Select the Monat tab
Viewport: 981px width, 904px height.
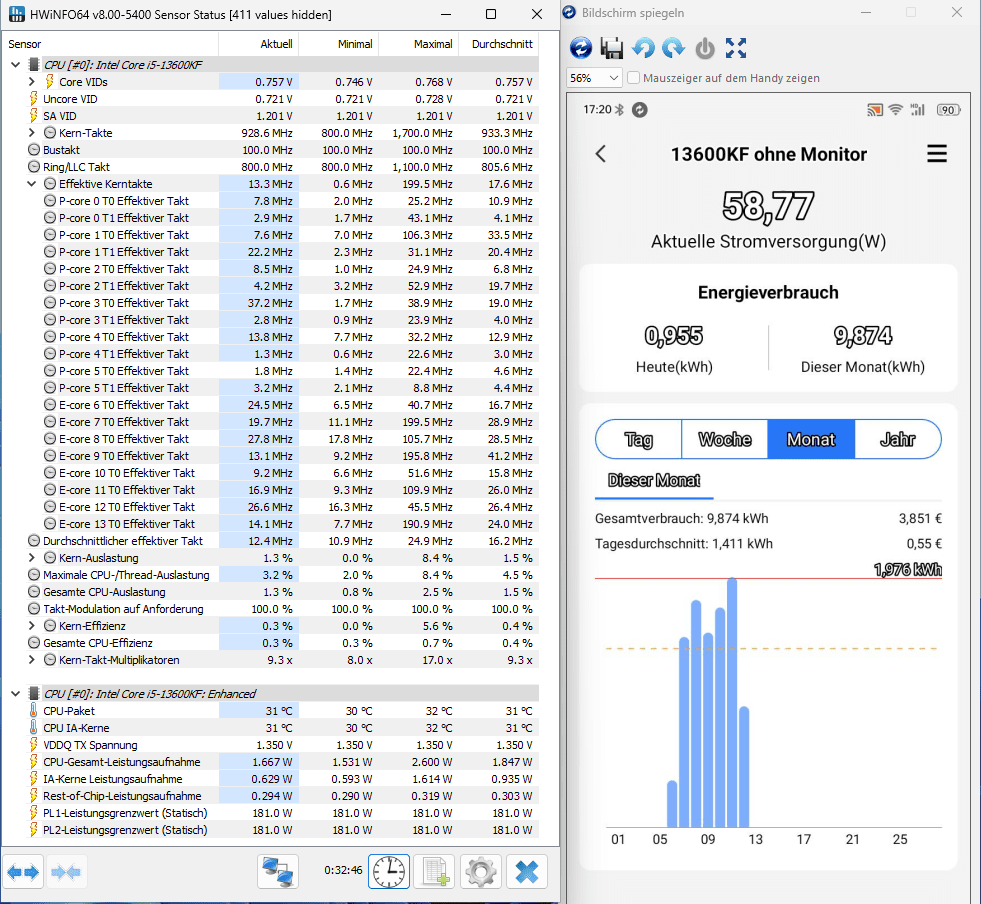pos(811,439)
